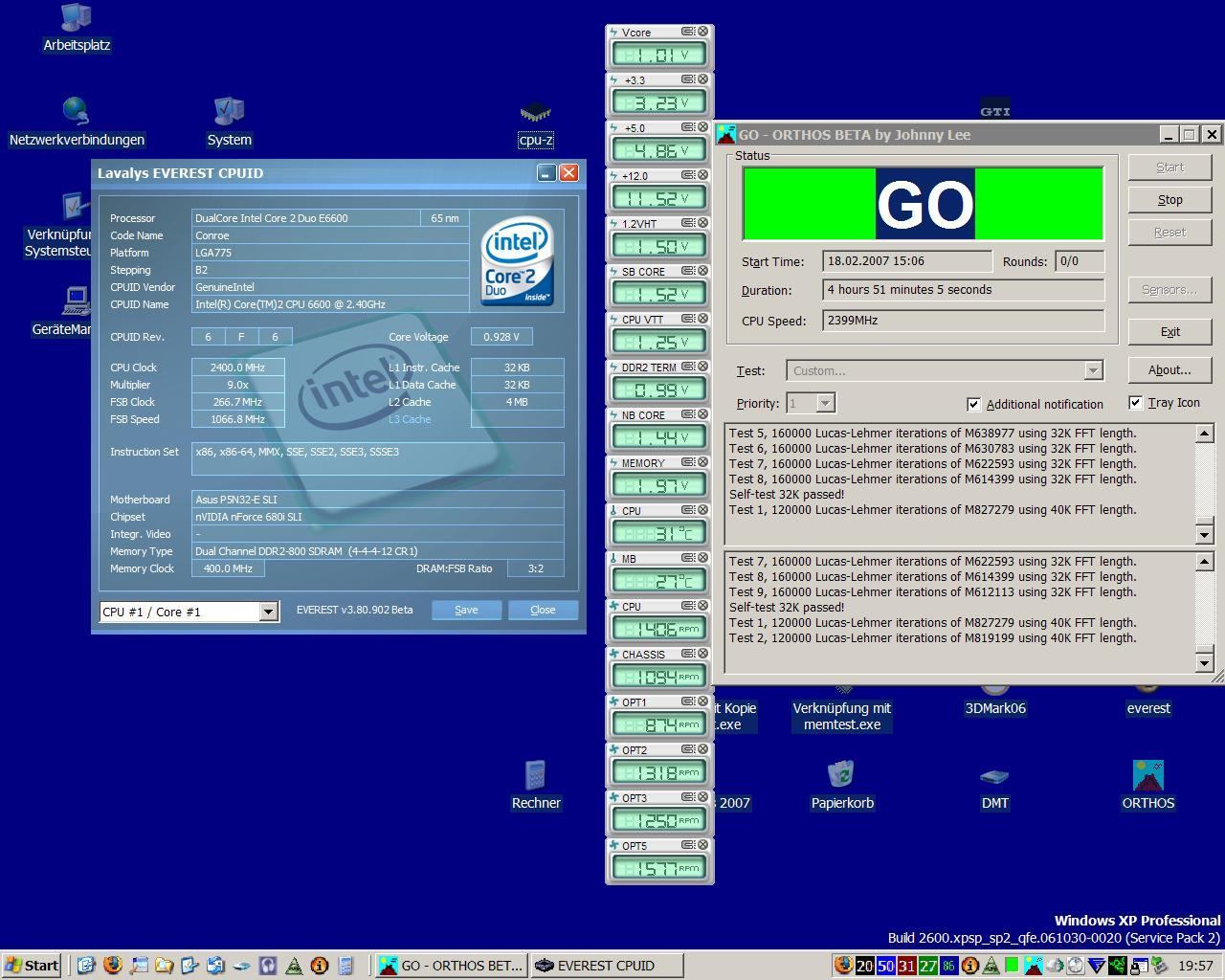The width and height of the screenshot is (1225, 980).
Task: Open the Arbeitsplatz desktop icon
Action: [x=77, y=29]
